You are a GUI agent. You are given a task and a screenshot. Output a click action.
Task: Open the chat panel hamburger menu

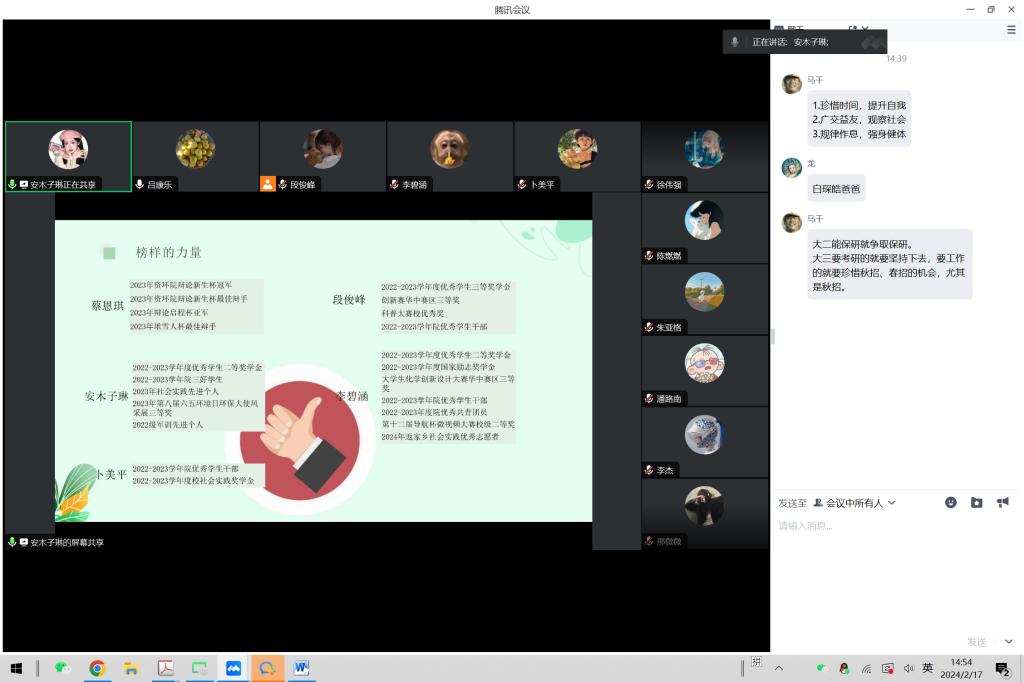coord(1011,30)
